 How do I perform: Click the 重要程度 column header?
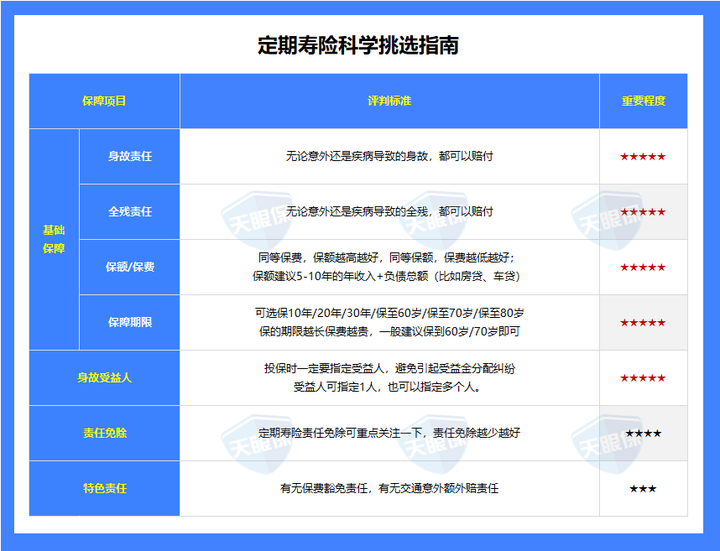pos(643,101)
